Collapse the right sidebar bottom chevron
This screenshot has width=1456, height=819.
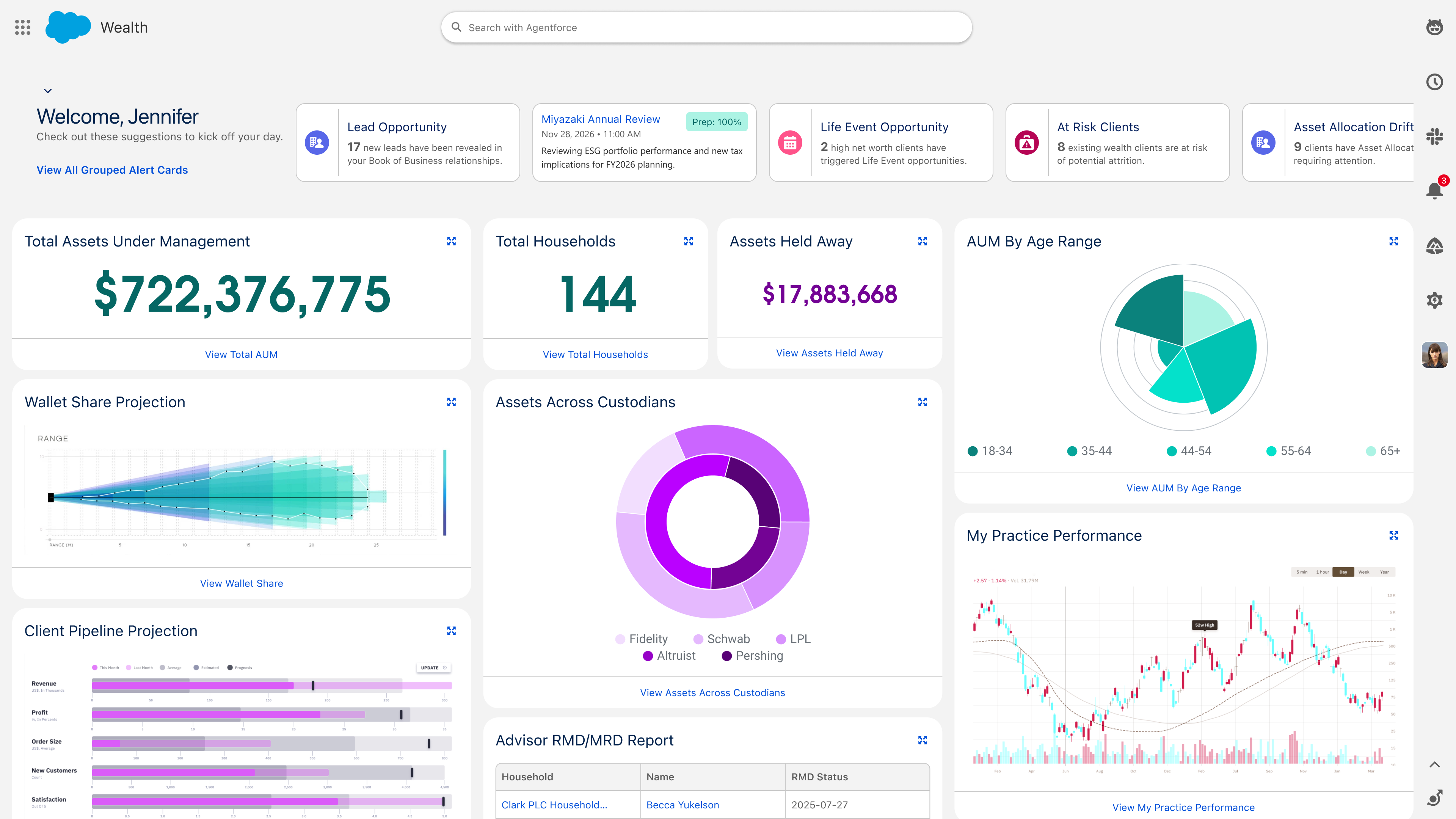tap(1434, 765)
